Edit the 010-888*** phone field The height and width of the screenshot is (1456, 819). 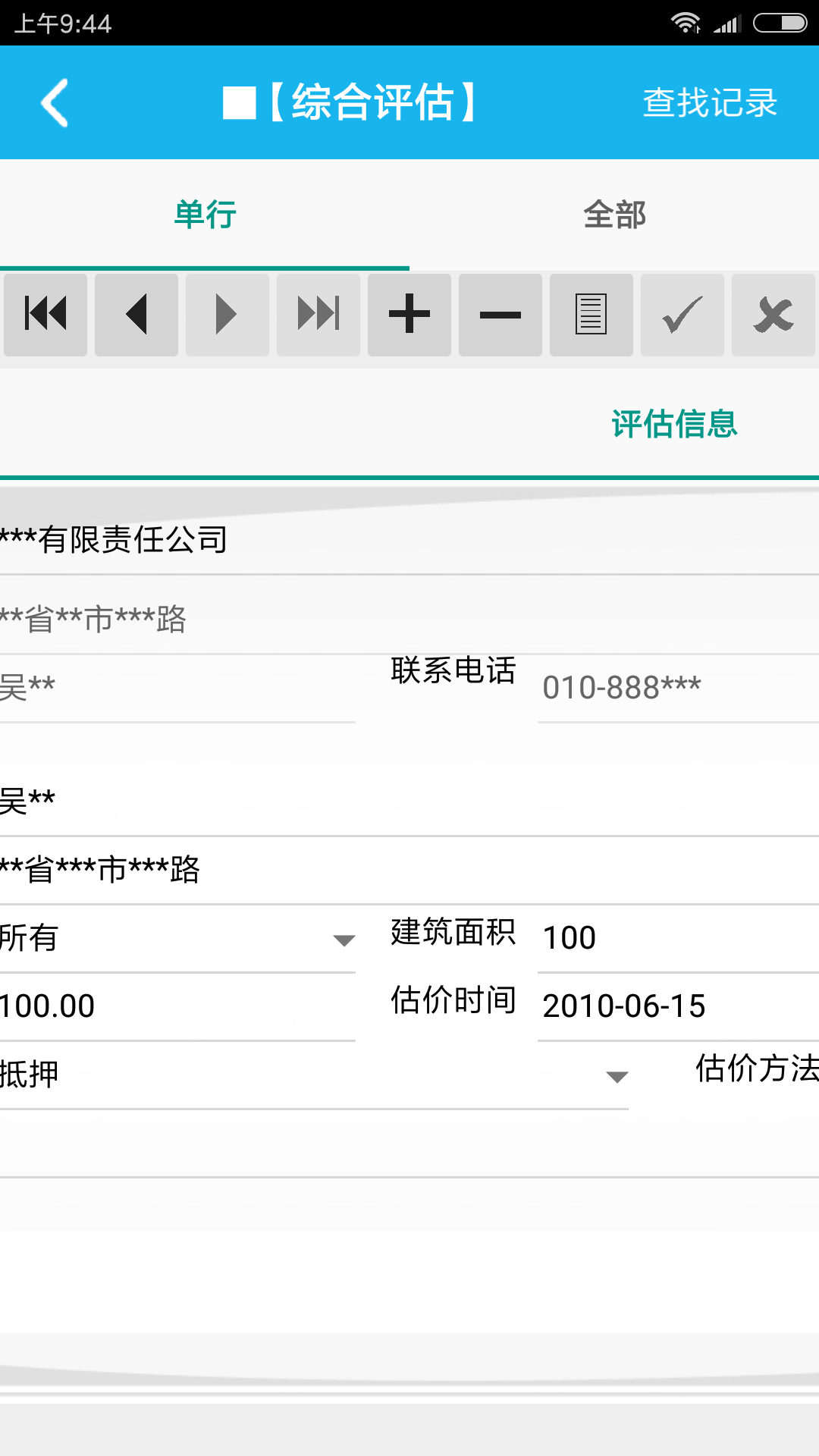tap(678, 689)
